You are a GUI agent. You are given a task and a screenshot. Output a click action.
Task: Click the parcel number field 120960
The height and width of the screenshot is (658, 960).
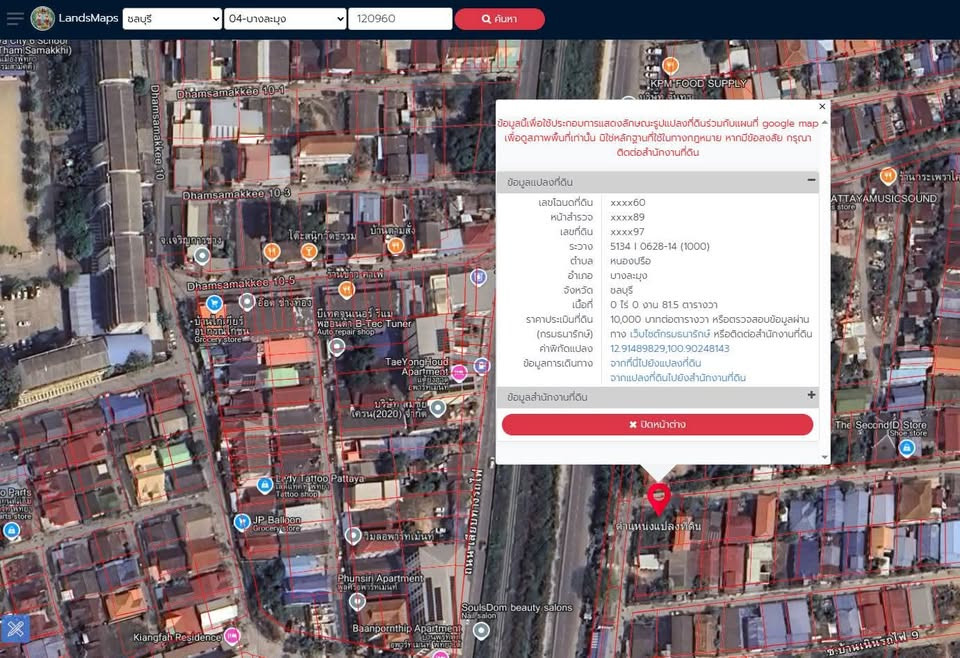[400, 18]
